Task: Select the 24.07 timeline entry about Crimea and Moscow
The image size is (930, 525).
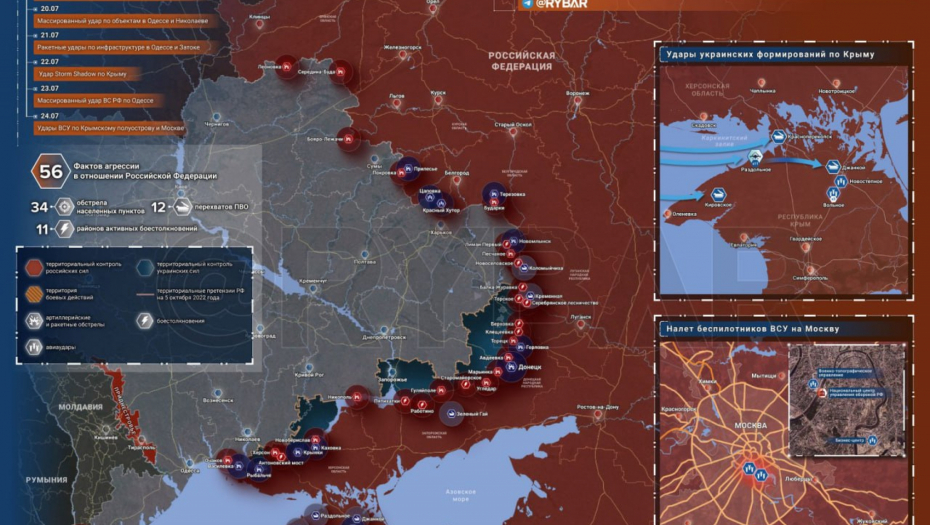Action: pos(98,129)
